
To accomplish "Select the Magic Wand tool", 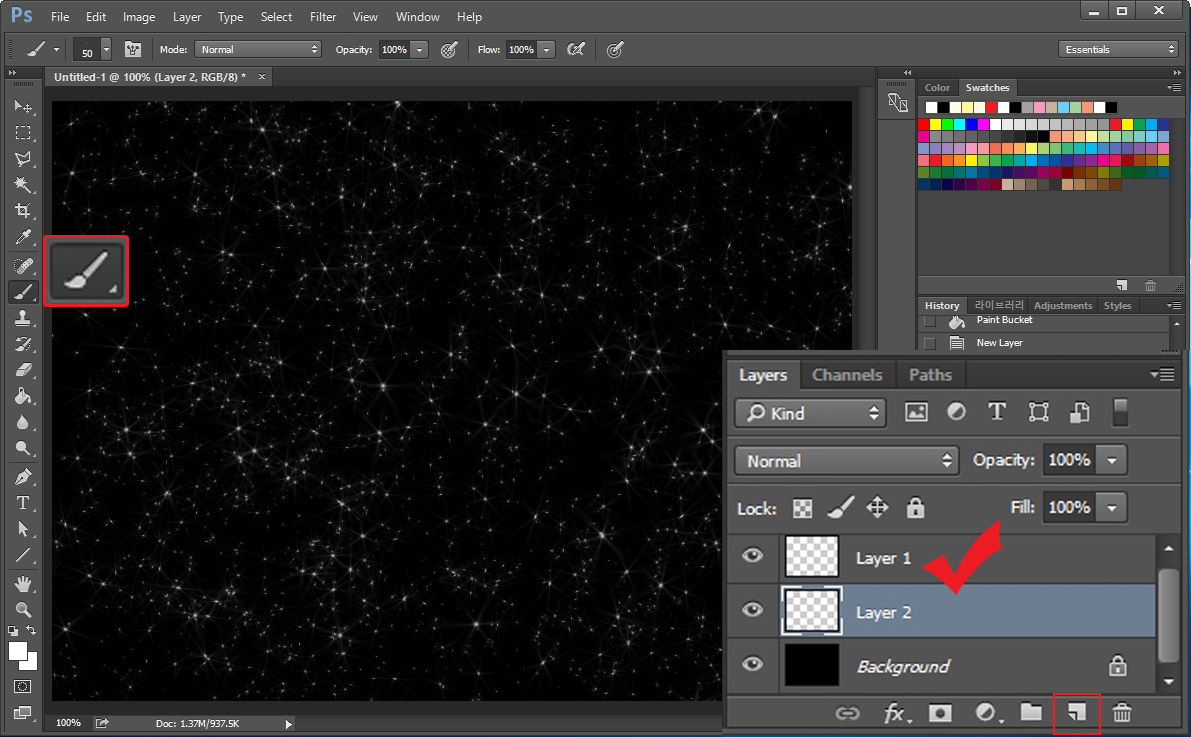I will [x=23, y=185].
